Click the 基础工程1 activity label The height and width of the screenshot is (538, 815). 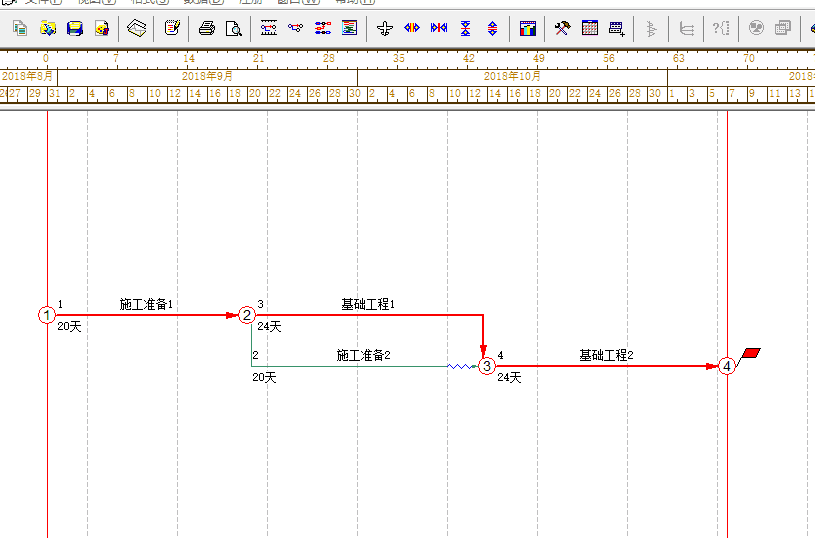368,304
